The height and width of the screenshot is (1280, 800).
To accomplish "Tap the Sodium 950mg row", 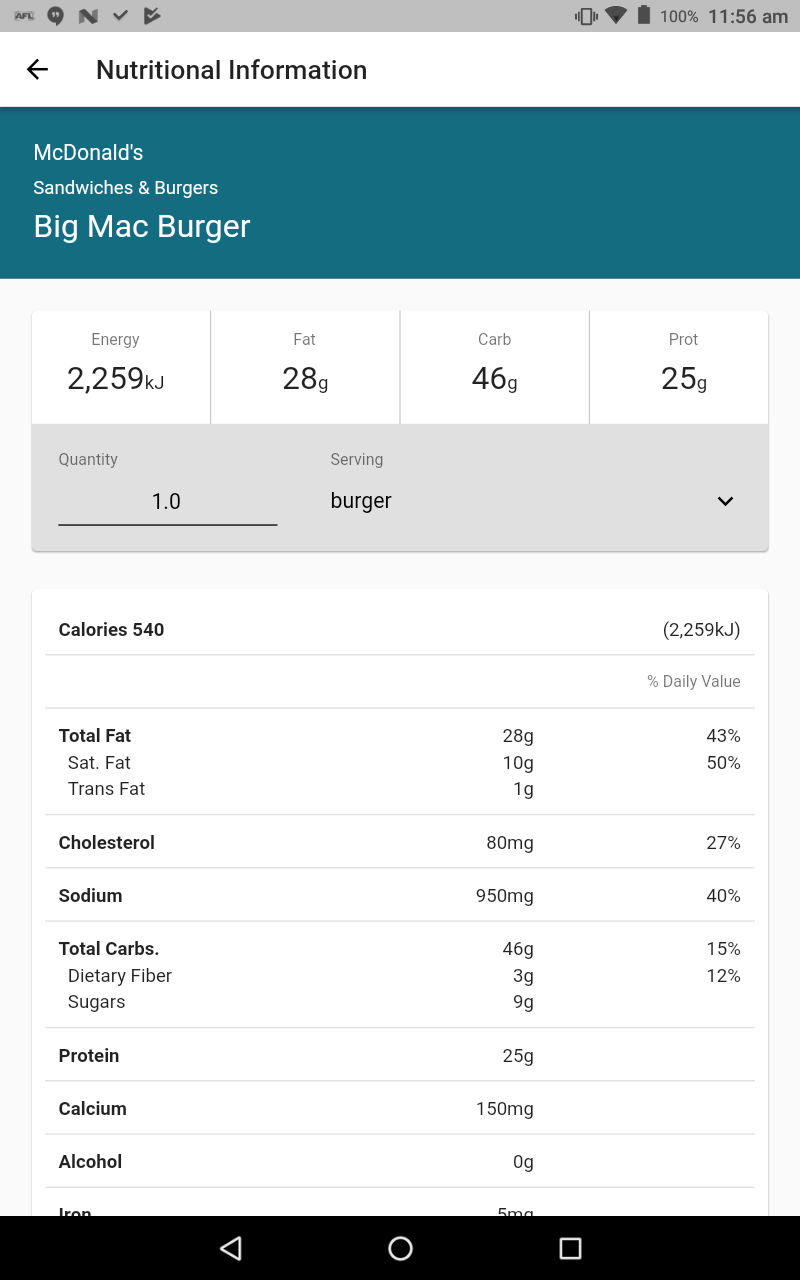I will pyautogui.click(x=400, y=896).
